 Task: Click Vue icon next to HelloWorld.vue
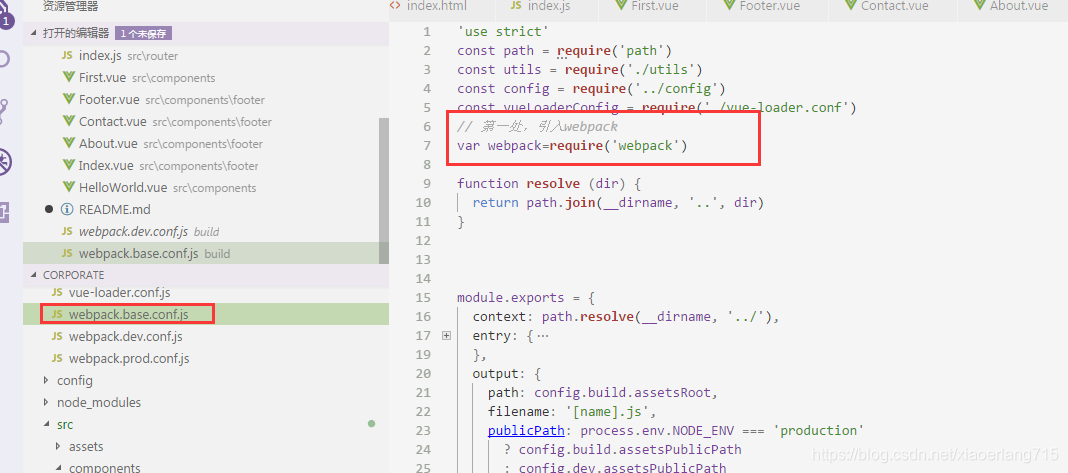tap(68, 187)
